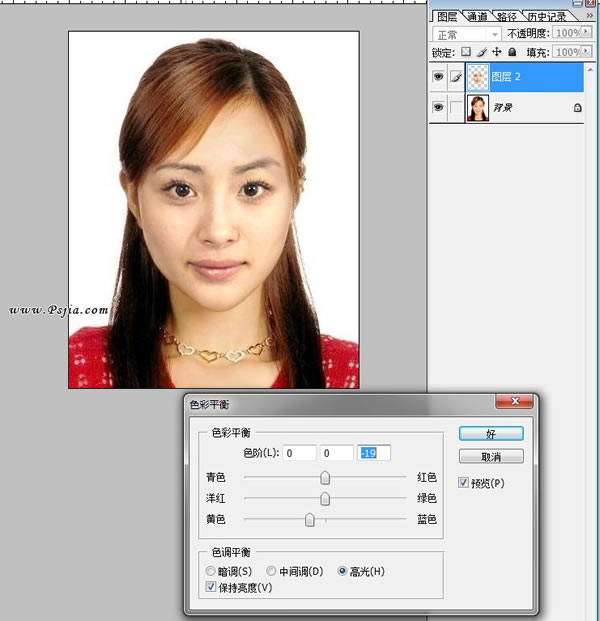Viewport: 600px width, 621px height.
Task: Select the 暗调(S) radio button
Action: click(210, 571)
